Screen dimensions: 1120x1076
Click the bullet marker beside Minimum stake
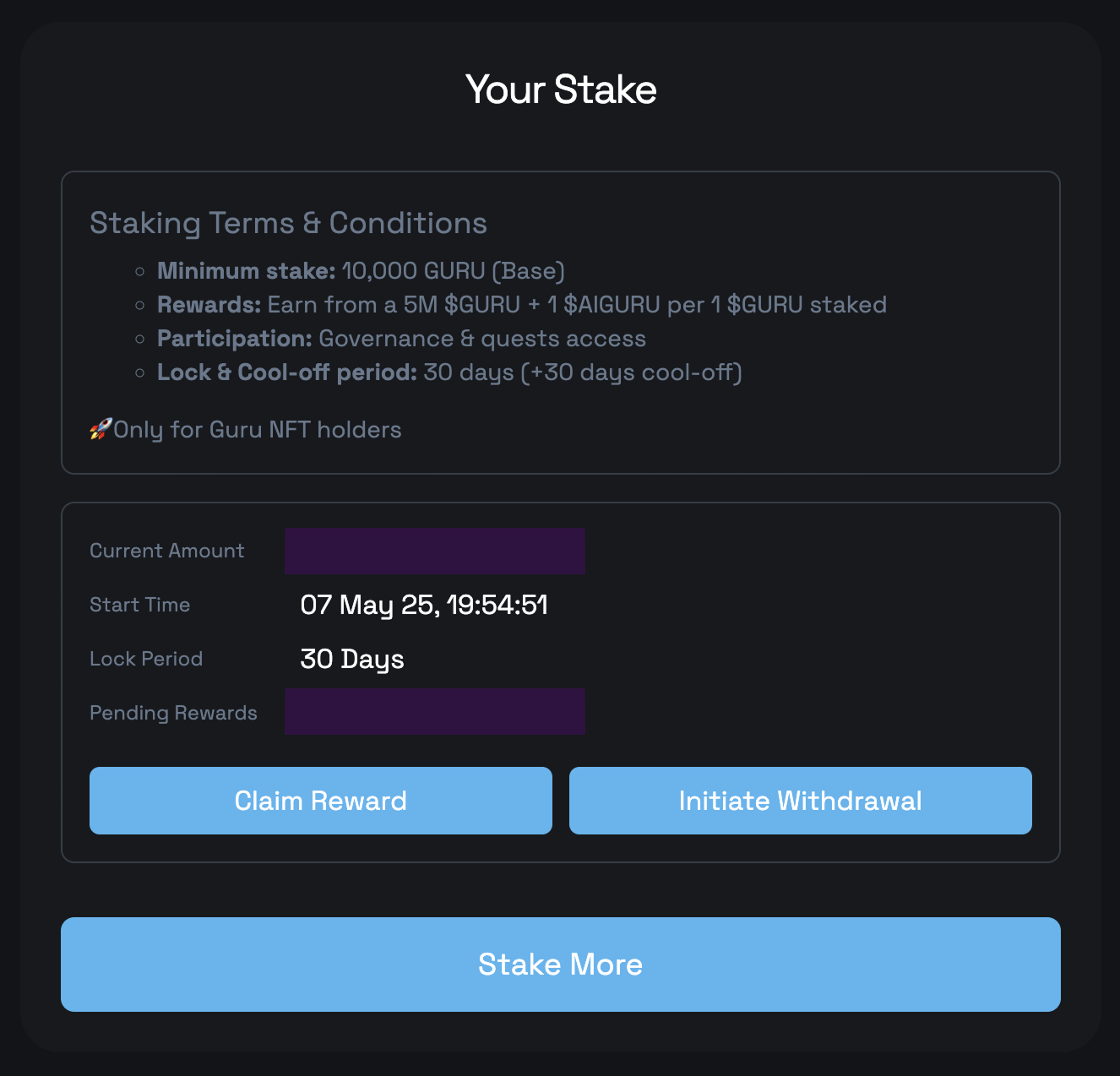click(x=140, y=271)
